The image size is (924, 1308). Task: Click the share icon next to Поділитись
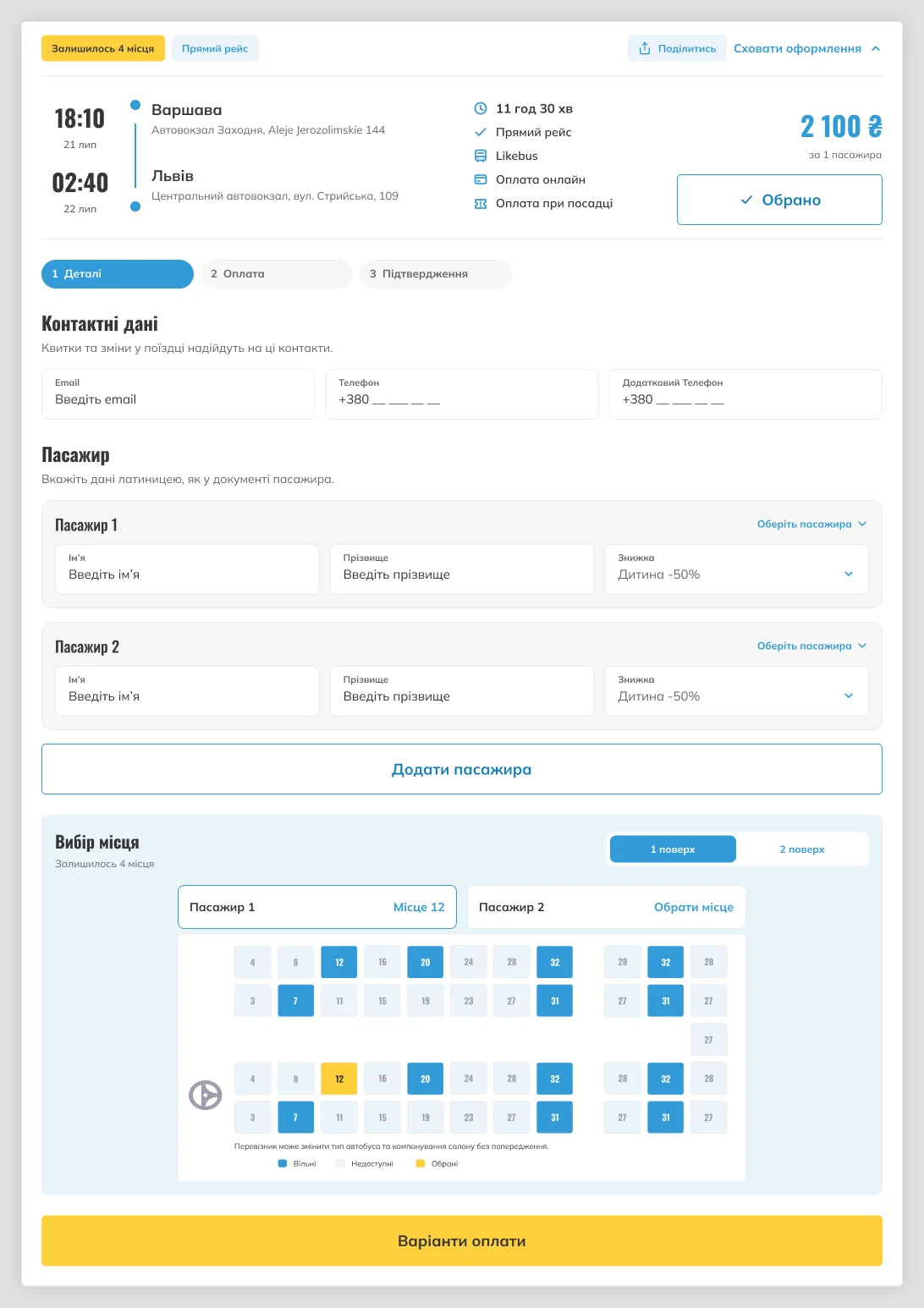tap(645, 48)
